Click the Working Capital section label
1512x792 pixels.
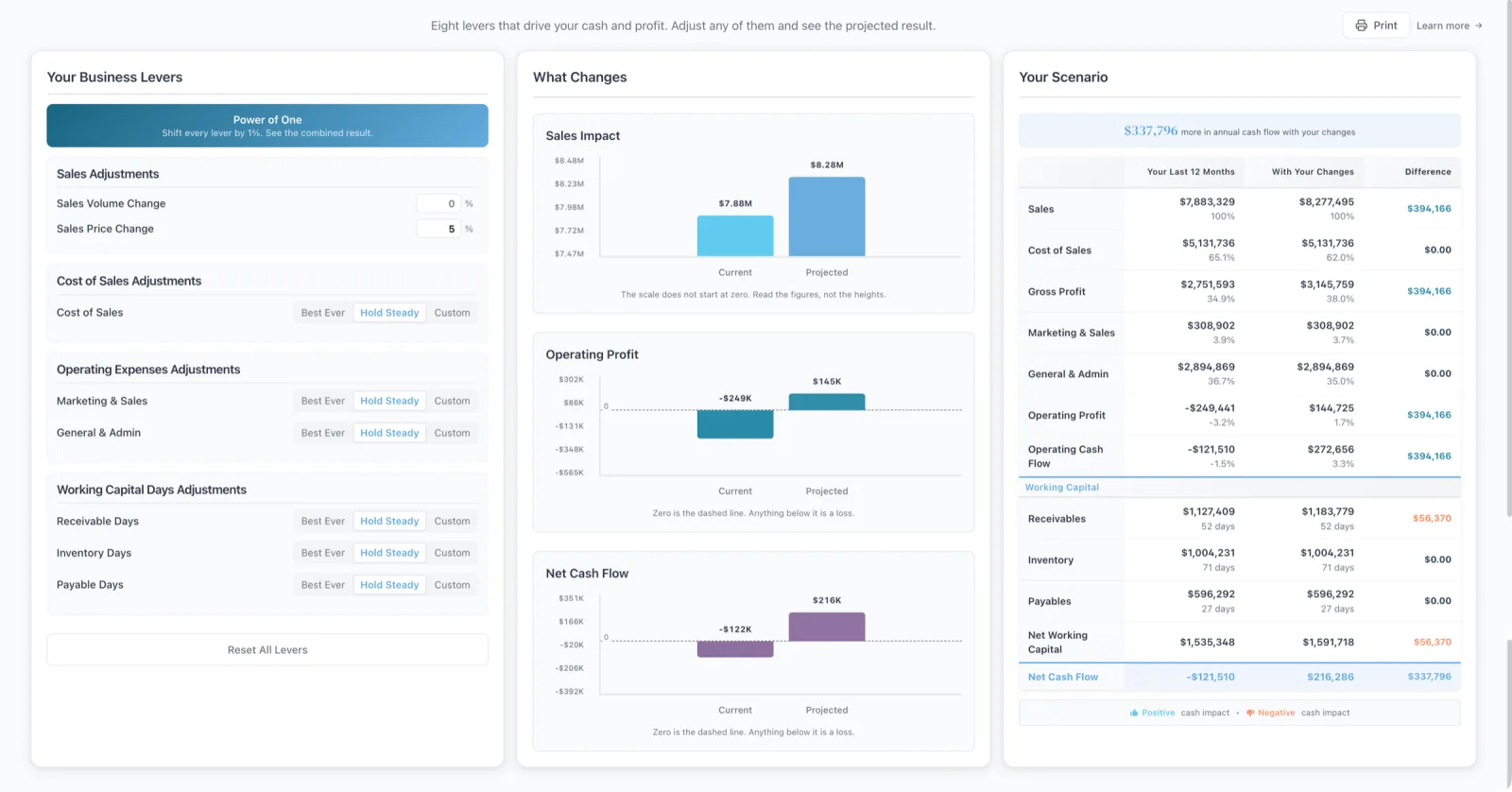tap(1062, 488)
